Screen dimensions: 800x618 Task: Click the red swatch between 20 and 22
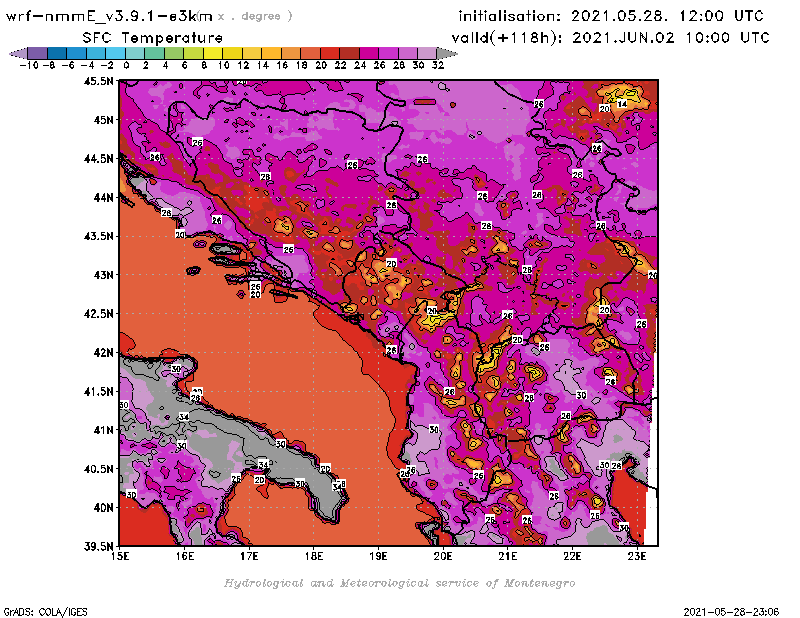[x=330, y=53]
